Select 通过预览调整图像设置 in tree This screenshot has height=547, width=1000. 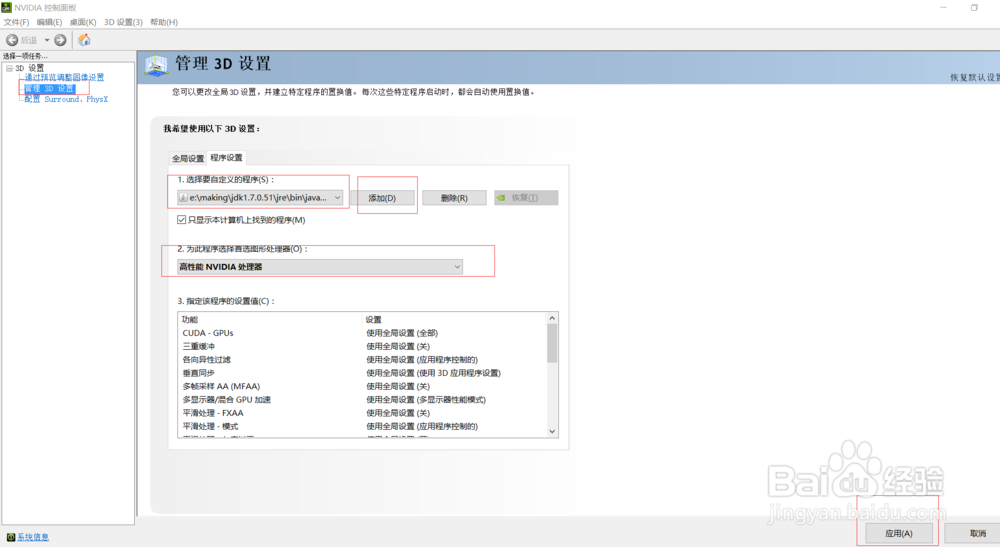(64, 77)
